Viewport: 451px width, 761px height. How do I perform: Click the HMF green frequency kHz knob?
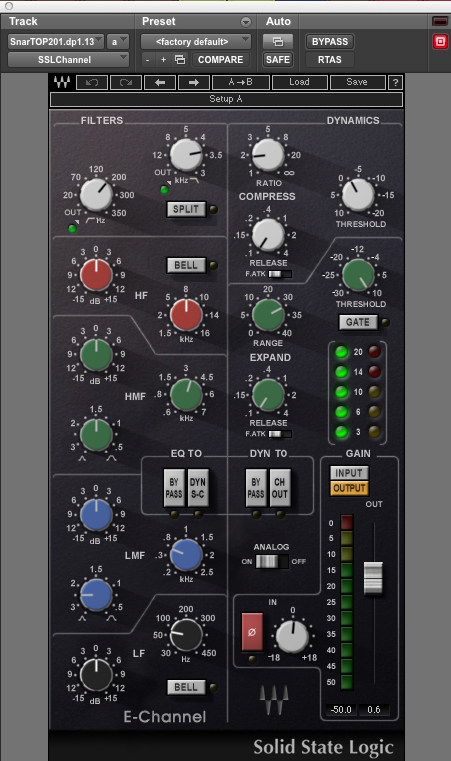[x=186, y=395]
